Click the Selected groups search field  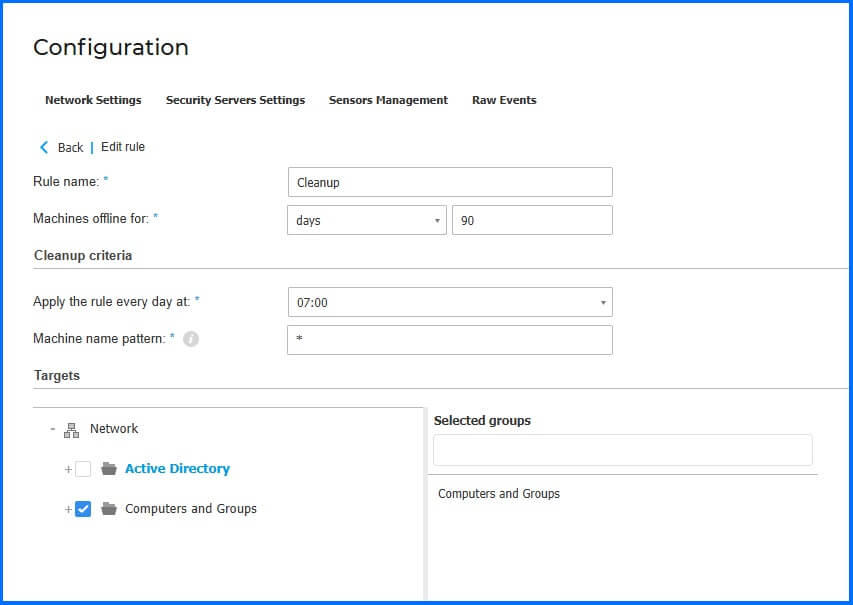pos(622,450)
